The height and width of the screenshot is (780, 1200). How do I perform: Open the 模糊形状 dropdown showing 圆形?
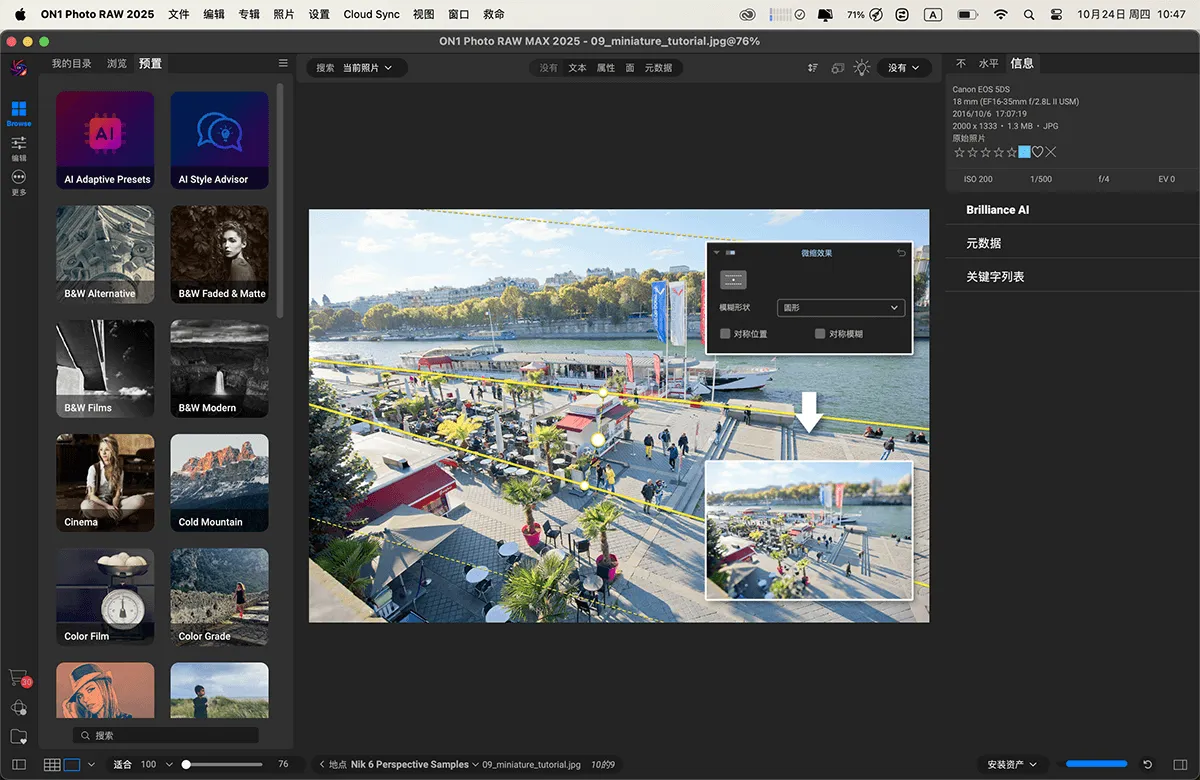pyautogui.click(x=840, y=308)
